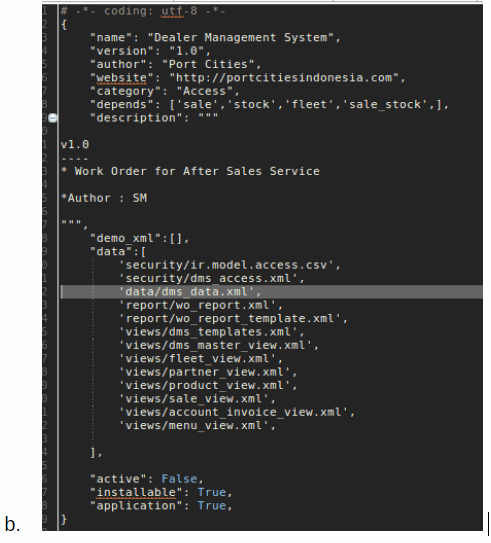Viewport: 491px width, 543px height.
Task: Select the highlighted 'data/dms_data.xml' line
Action: pyautogui.click(x=272, y=292)
